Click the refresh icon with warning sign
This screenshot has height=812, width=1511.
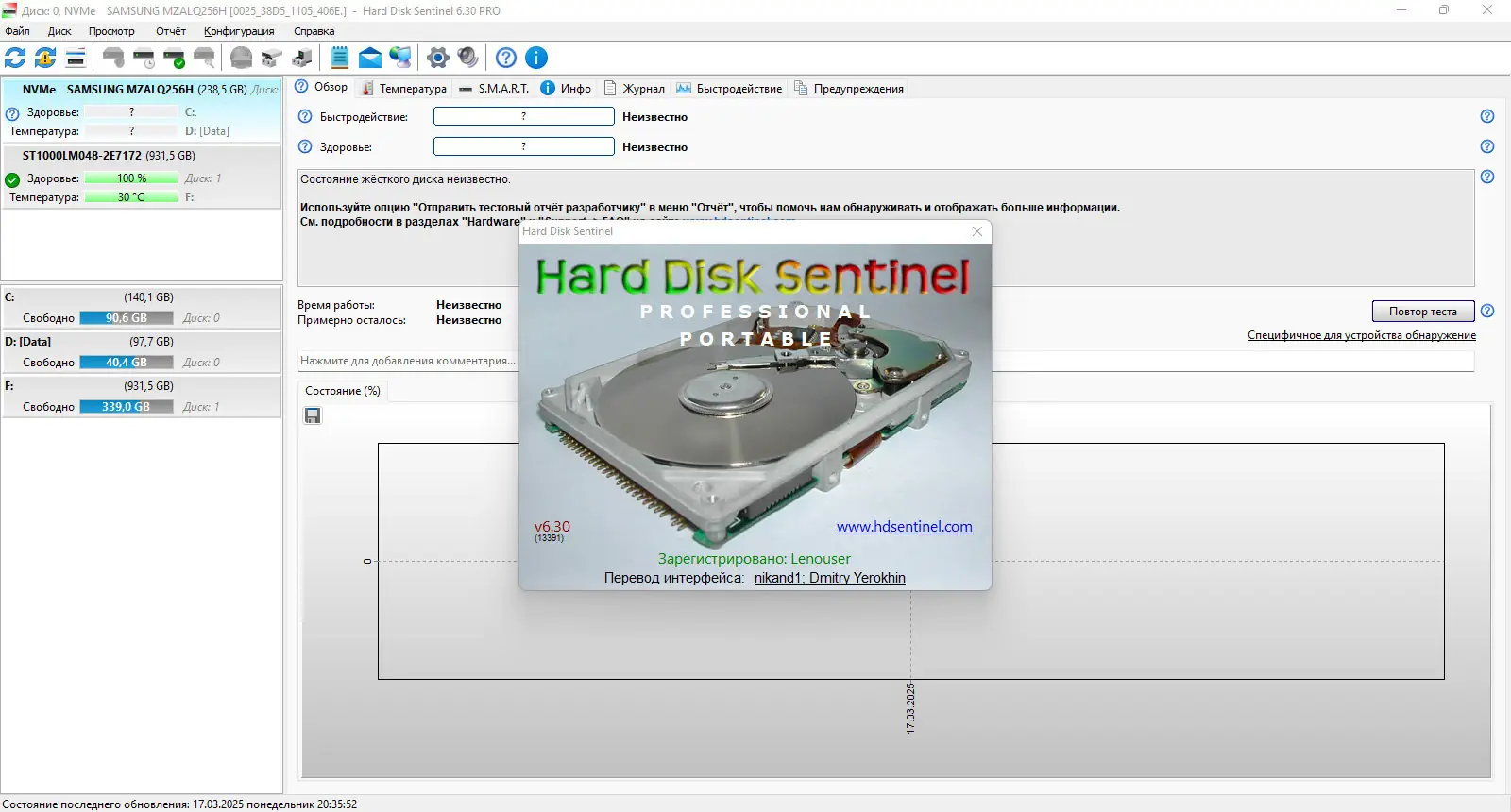click(x=45, y=58)
